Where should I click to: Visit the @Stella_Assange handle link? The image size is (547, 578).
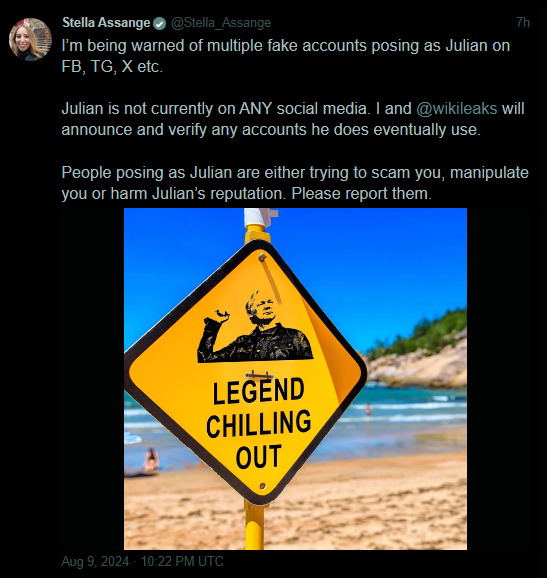[221, 23]
